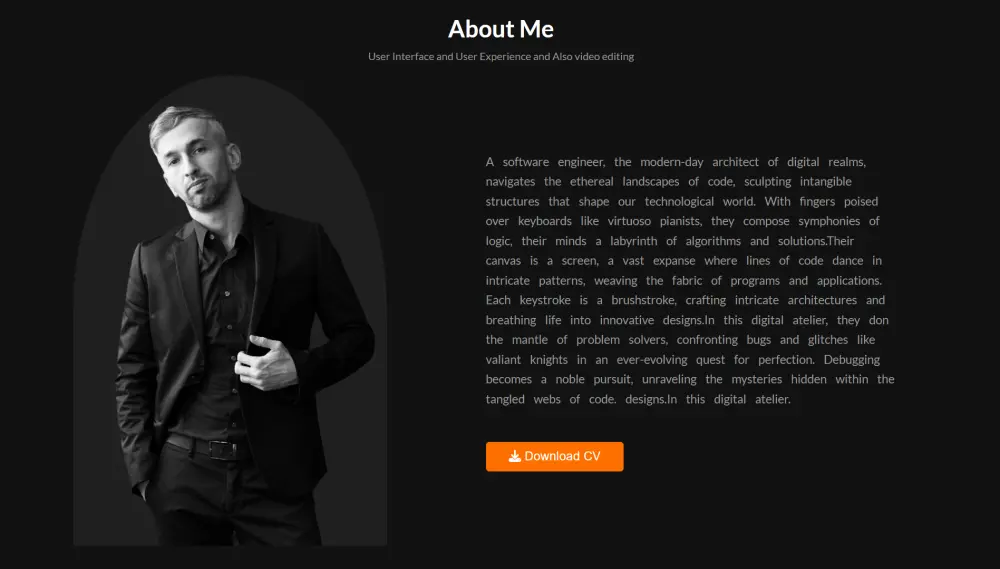1000x569 pixels.
Task: Click the word "software" in the first line
Action: point(526,162)
